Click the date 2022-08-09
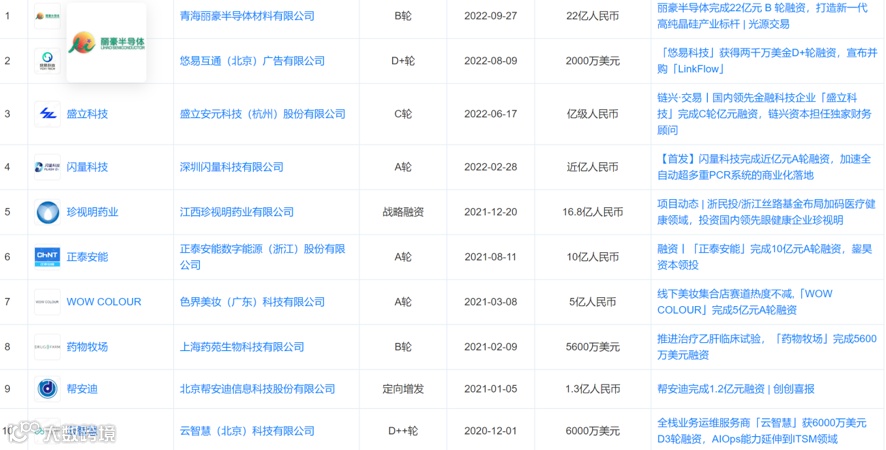This screenshot has width=886, height=450. point(490,61)
